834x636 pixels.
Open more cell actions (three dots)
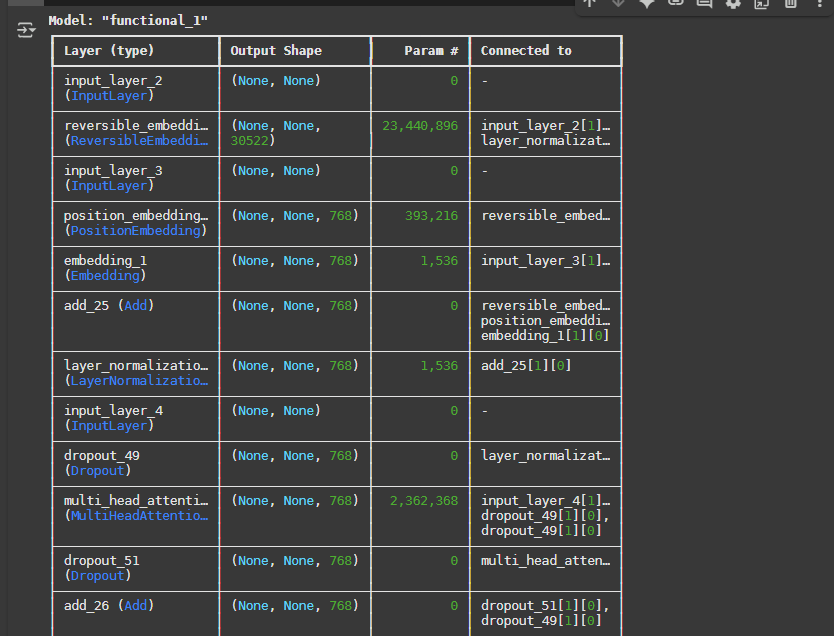(x=819, y=4)
